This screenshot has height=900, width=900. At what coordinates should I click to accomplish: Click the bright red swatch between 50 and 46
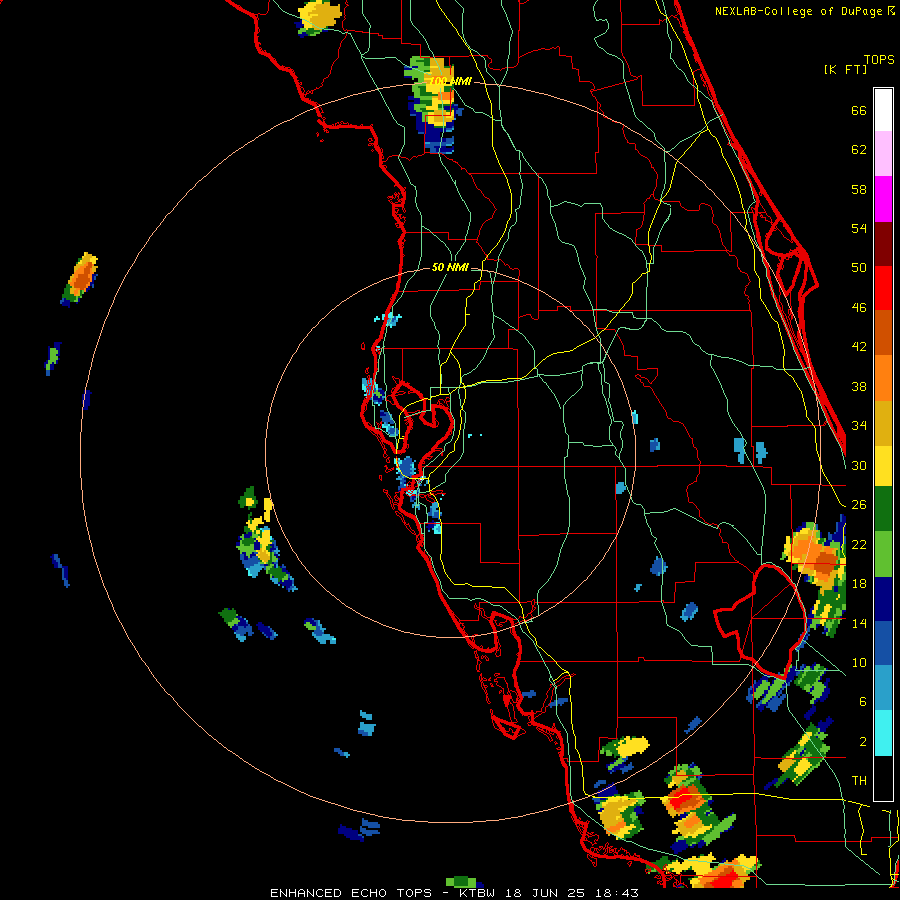883,288
